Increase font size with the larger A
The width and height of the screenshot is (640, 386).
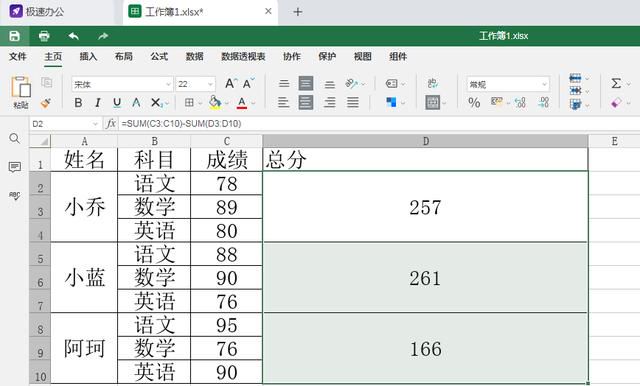(231, 83)
